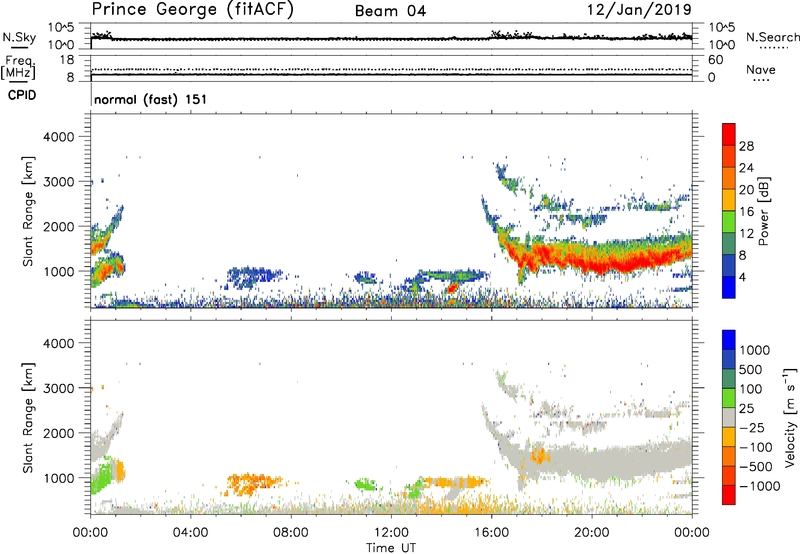Click the "Time UT" axis title
Viewport: 800px width, 554px height.
(391, 548)
